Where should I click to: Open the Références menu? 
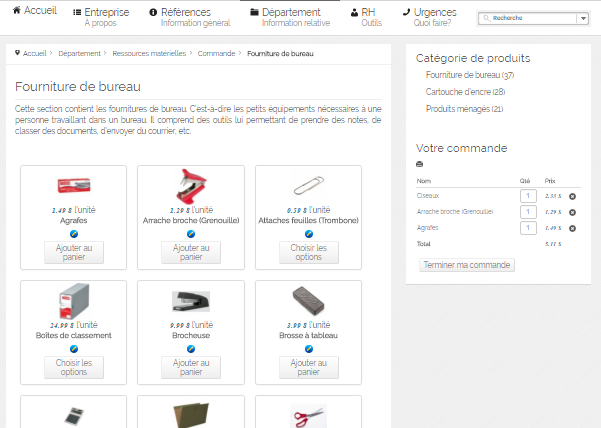190,17
